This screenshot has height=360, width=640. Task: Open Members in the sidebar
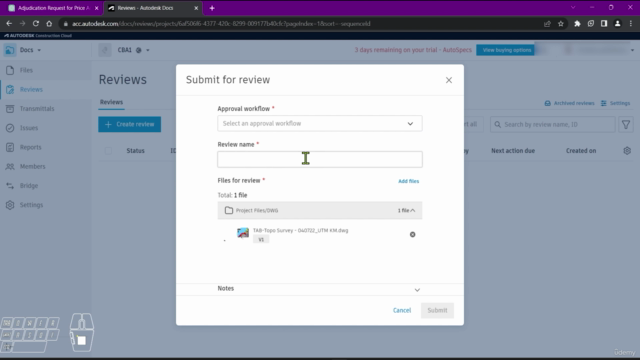pos(32,166)
